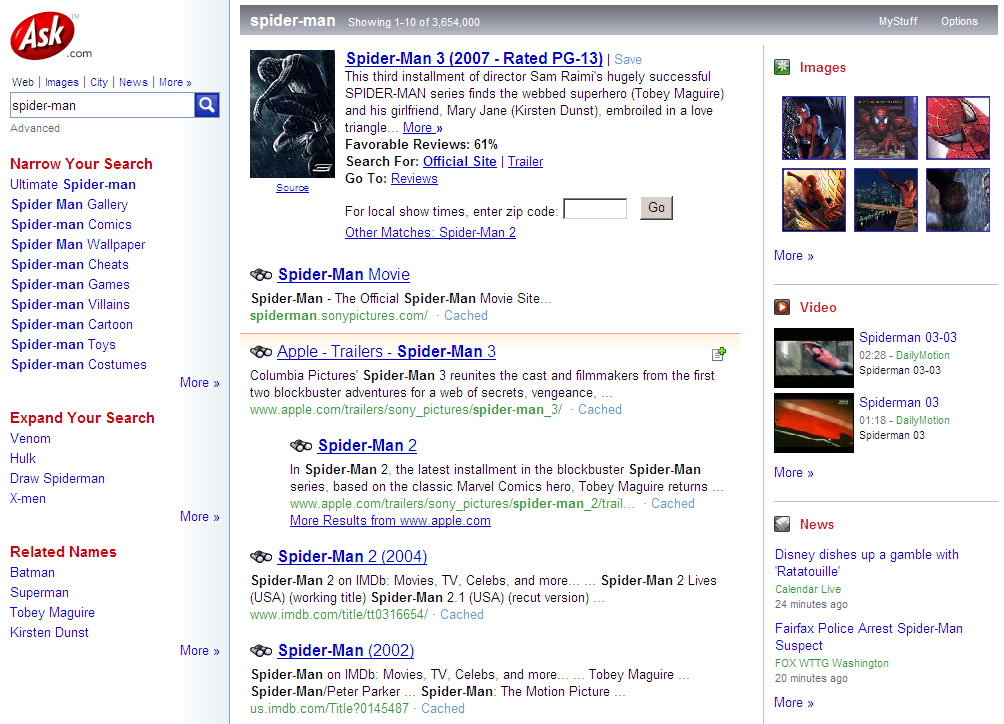
Task: Click the Go button for show times
Action: tap(656, 208)
